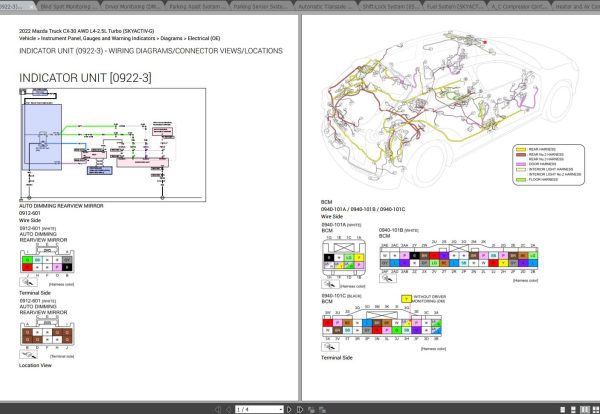Switch to the Driver Monitoring tab

[x=131, y=6]
